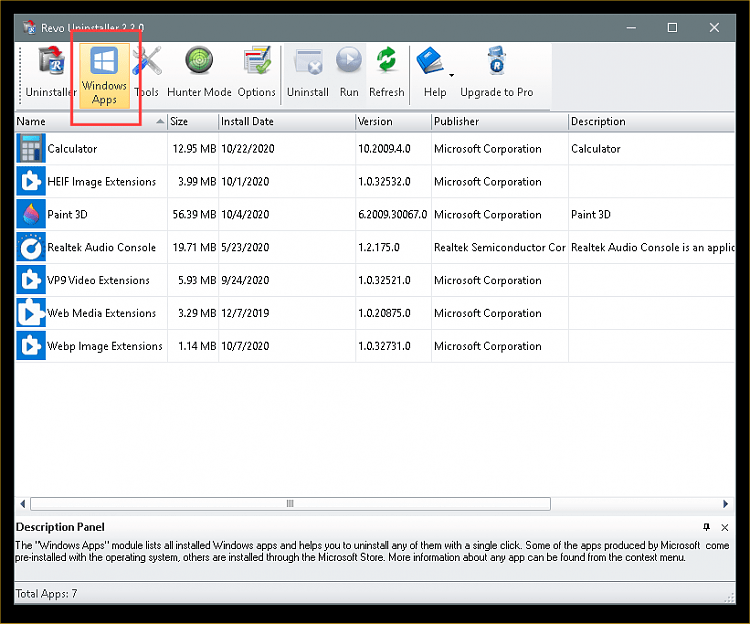Click the Calculator app icon
The image size is (750, 624).
tap(31, 149)
